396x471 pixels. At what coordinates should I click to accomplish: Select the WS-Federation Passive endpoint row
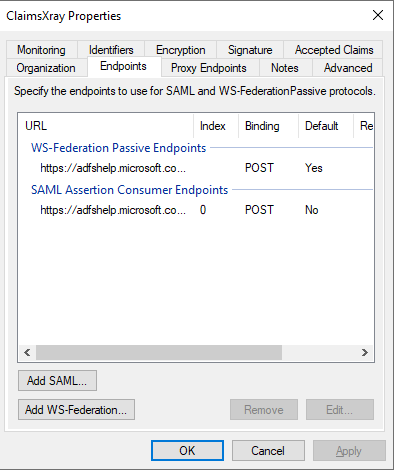pos(196,168)
